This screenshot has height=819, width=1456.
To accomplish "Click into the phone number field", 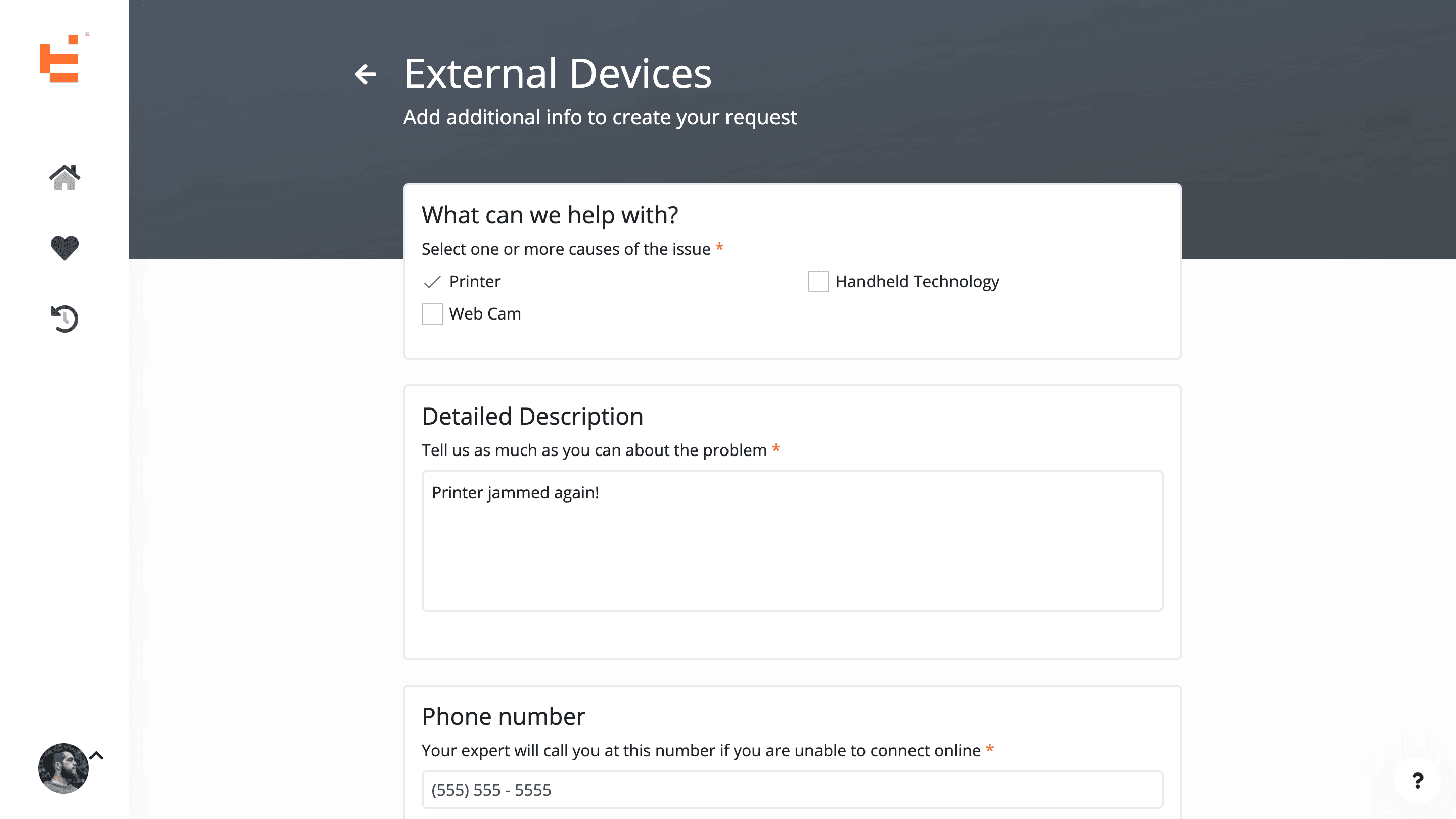I will 792,790.
